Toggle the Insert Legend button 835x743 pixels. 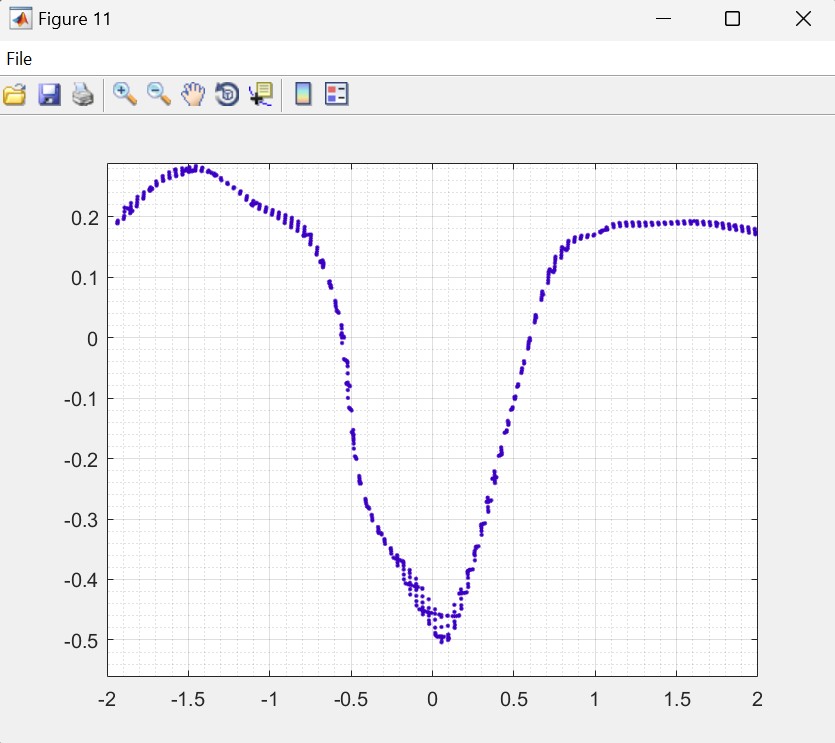pos(337,95)
